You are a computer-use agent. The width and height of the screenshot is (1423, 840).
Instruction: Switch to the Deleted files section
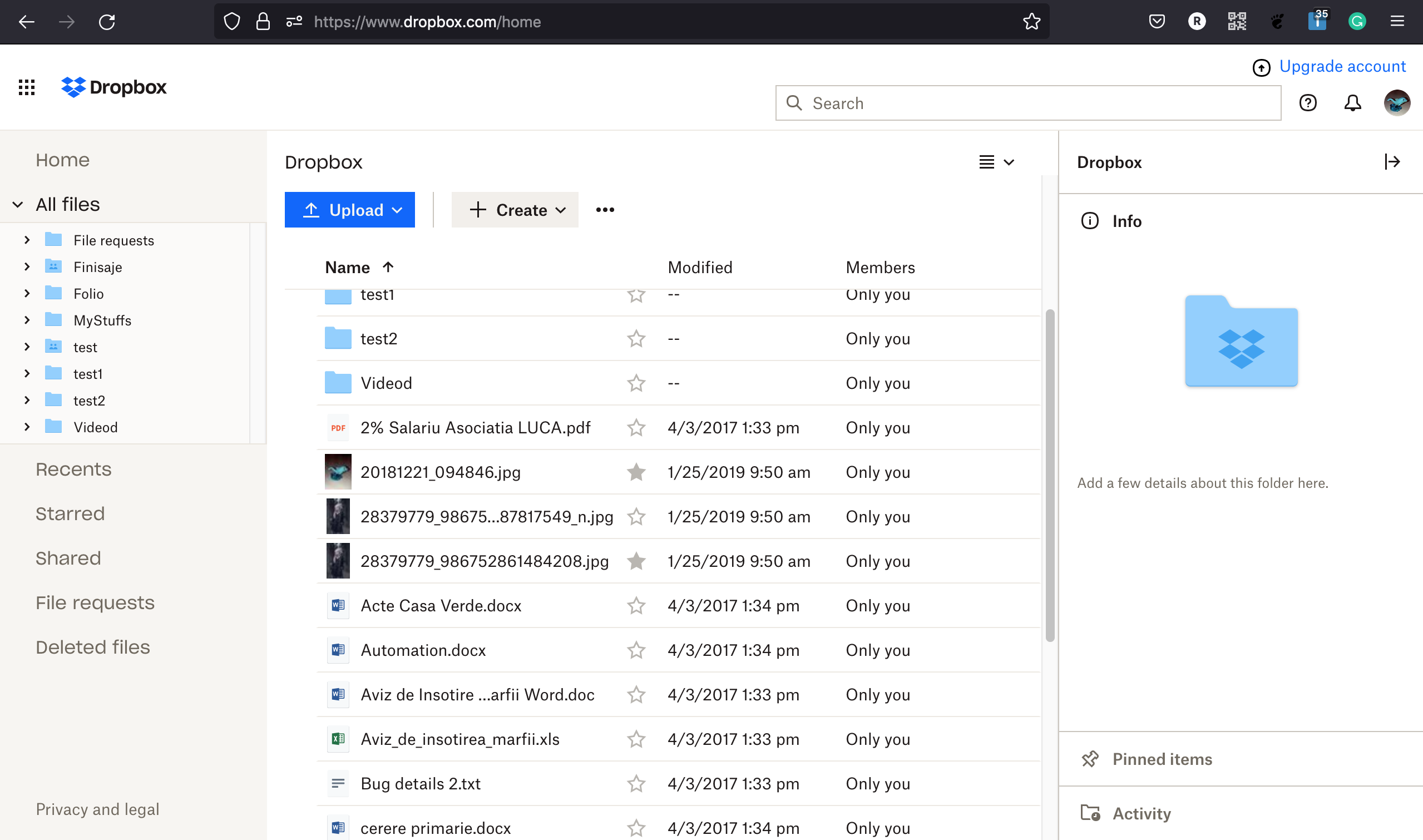coord(93,646)
